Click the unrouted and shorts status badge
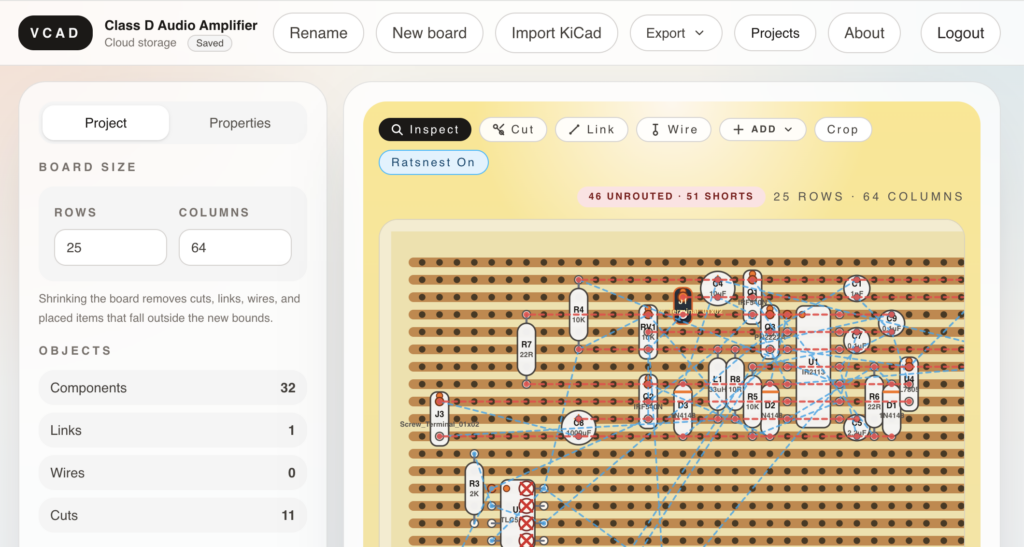Viewport: 1024px width, 547px height. (671, 196)
